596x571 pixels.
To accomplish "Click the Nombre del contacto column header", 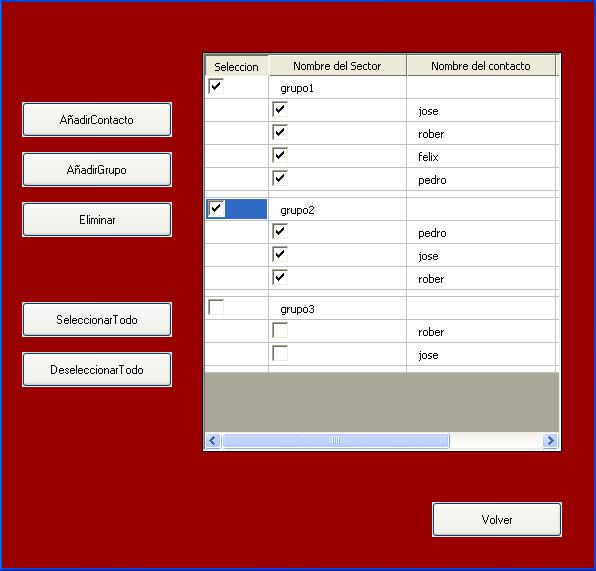I will click(x=481, y=66).
